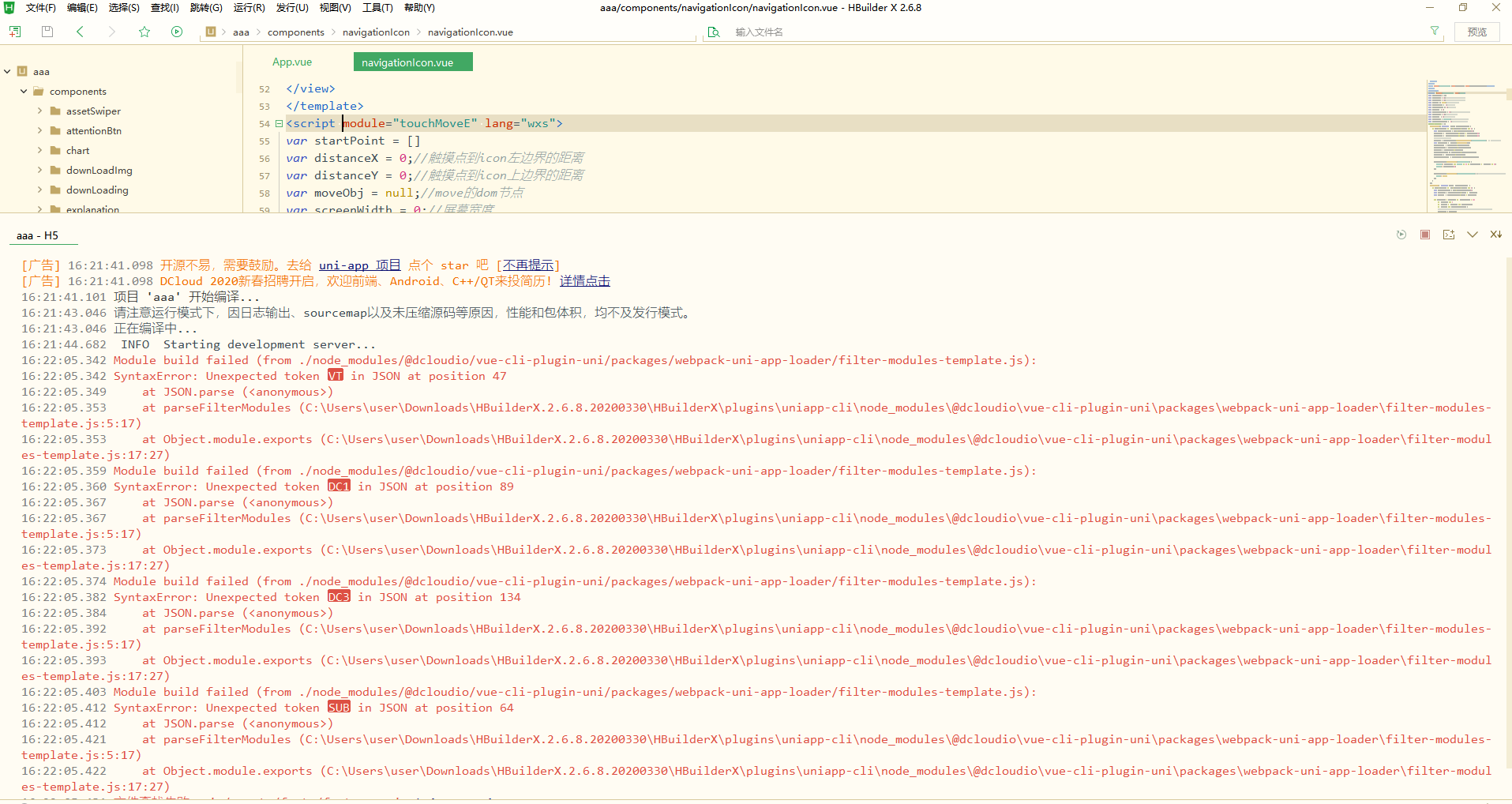Restart the run with the rerun icon
The height and width of the screenshot is (804, 1512).
[x=1401, y=235]
